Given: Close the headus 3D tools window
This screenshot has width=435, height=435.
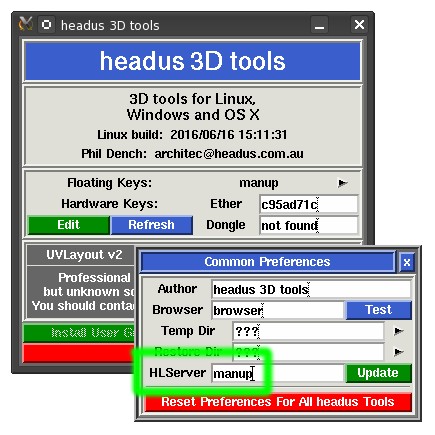Looking at the screenshot, I should 359,25.
